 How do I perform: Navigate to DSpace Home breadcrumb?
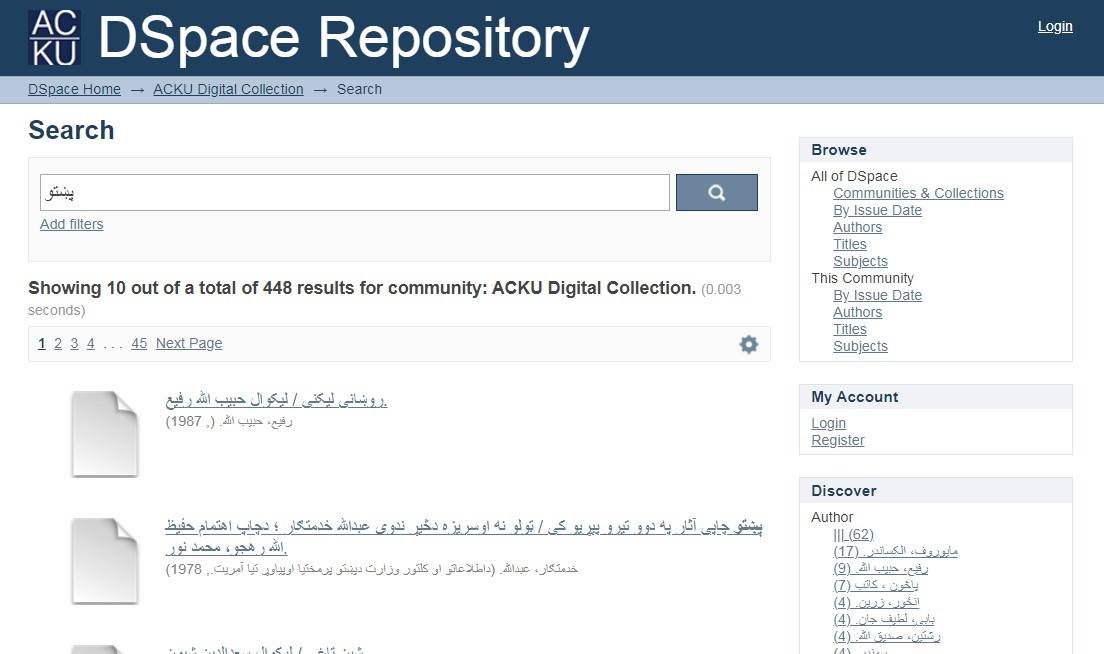point(74,89)
